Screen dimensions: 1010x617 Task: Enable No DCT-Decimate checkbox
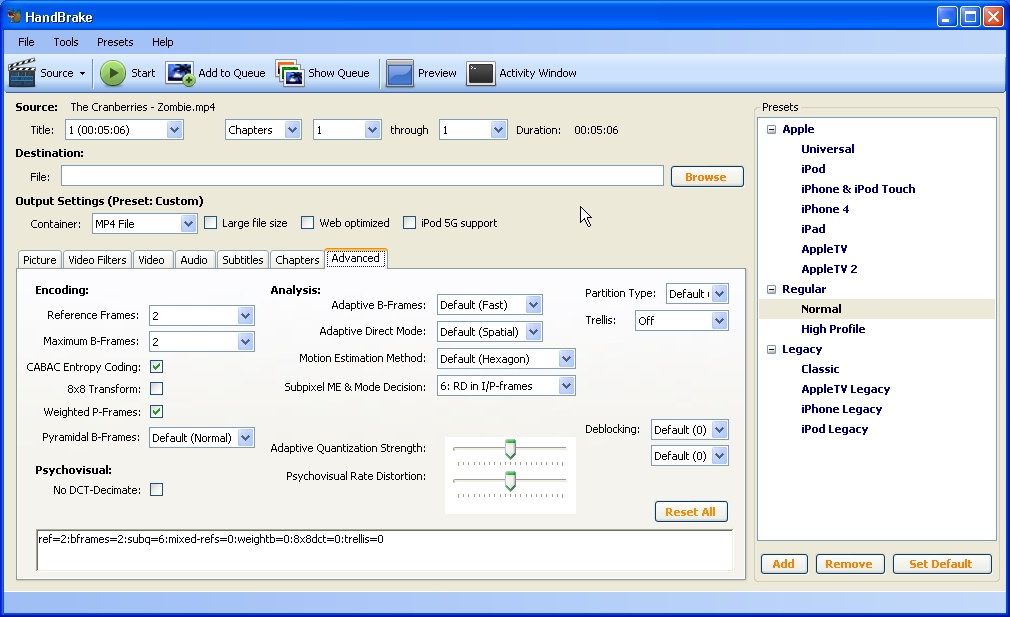click(x=157, y=489)
